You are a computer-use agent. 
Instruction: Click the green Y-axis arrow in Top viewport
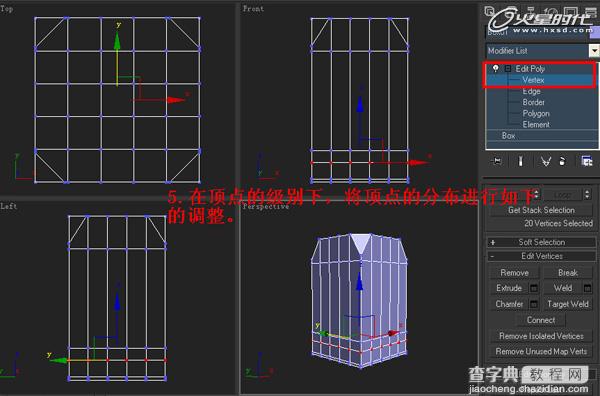pos(117,40)
